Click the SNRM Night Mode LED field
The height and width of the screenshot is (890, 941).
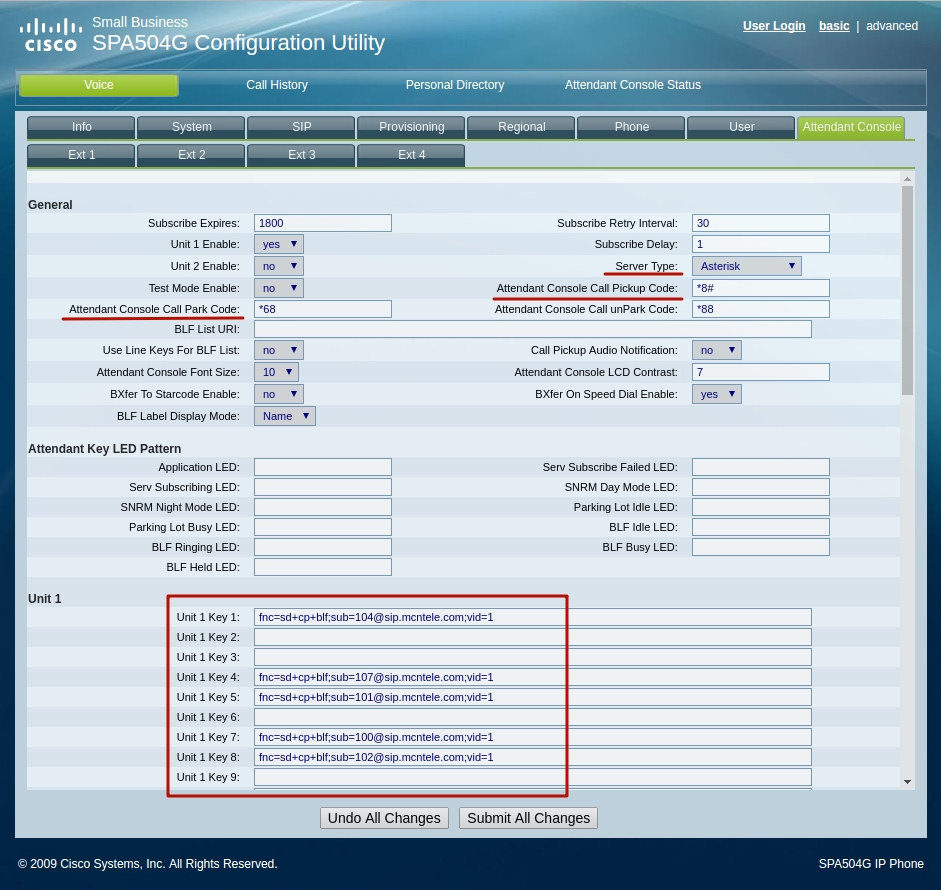click(x=323, y=507)
